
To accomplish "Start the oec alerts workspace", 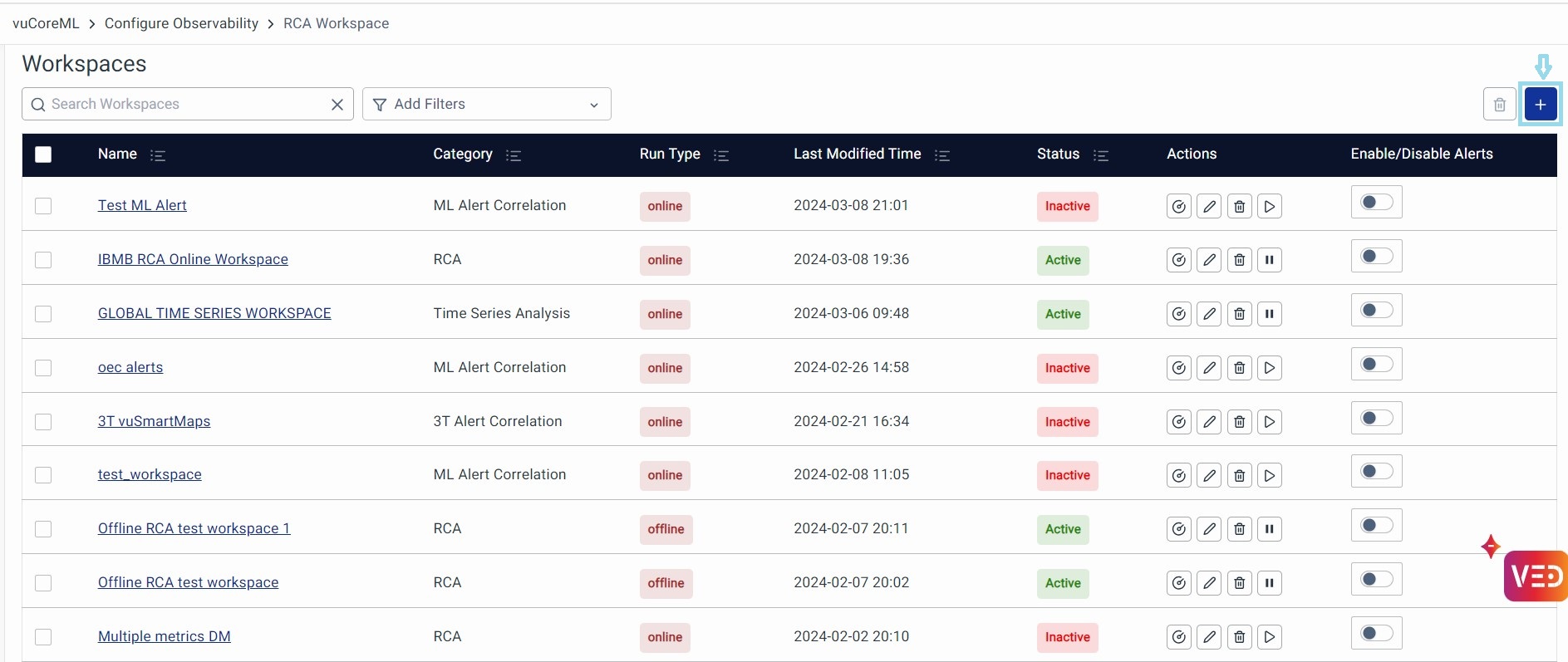I will point(1269,368).
